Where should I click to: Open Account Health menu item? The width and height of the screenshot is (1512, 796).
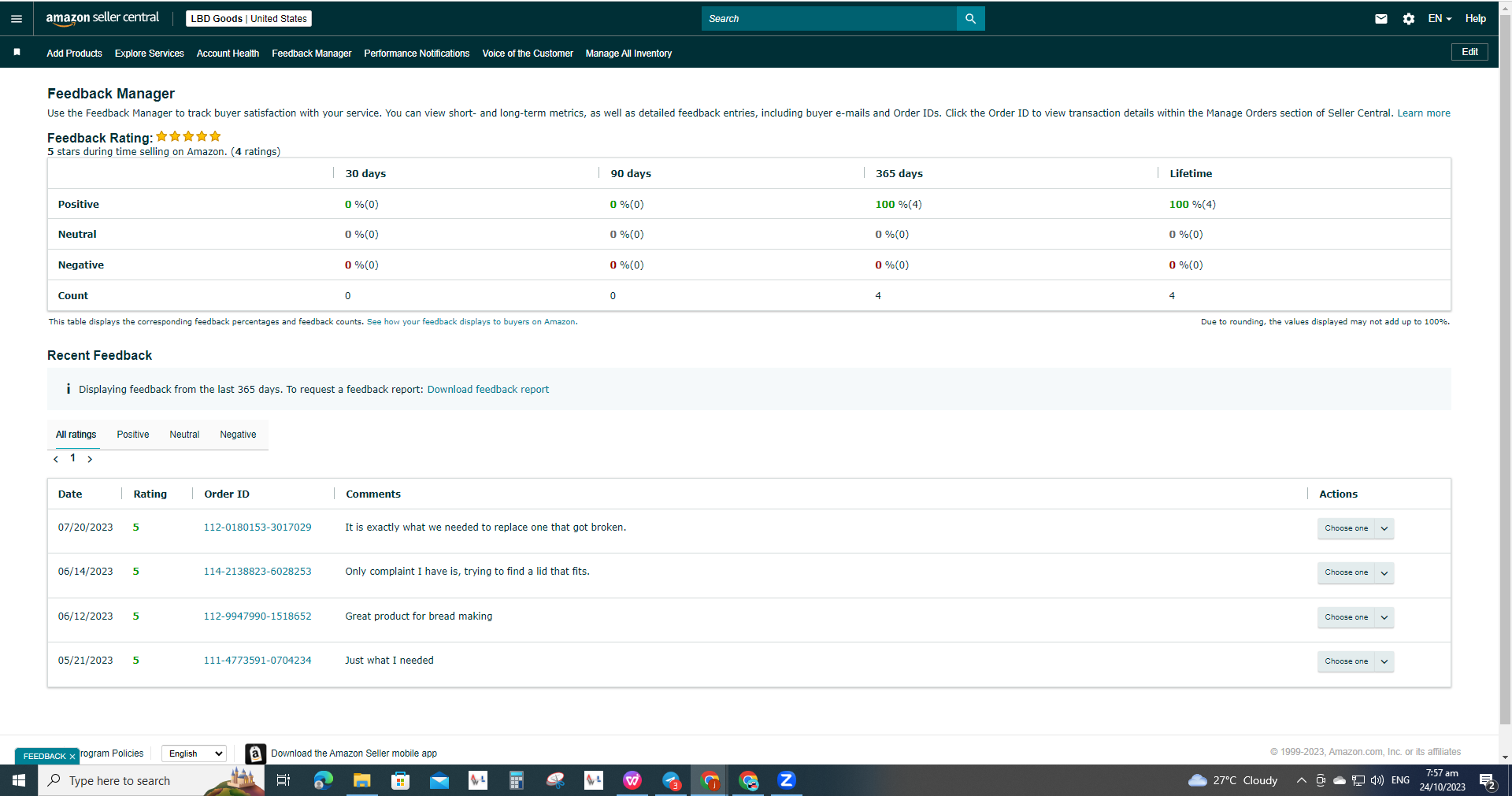[x=228, y=54]
